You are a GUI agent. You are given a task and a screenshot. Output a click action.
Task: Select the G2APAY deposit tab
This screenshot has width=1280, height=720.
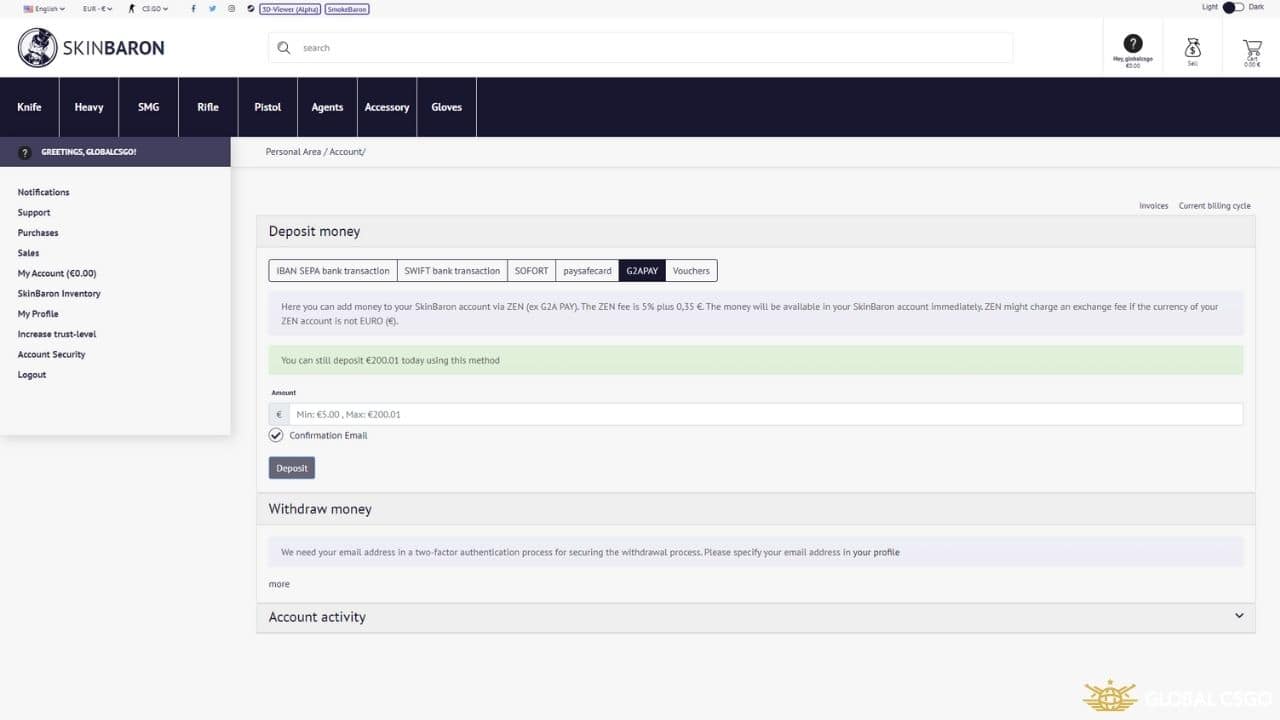tap(642, 271)
